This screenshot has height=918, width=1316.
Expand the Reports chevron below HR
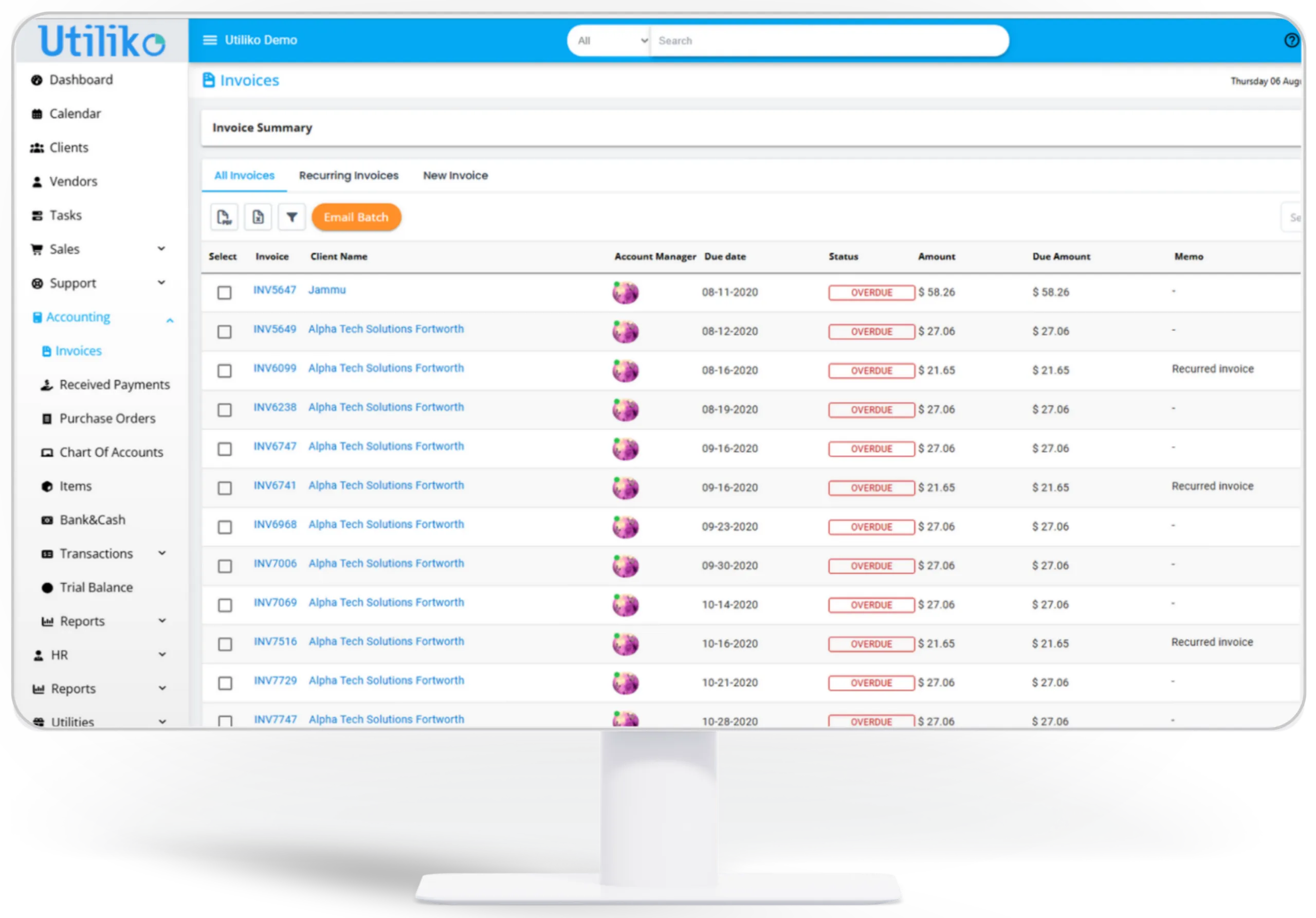pos(162,689)
